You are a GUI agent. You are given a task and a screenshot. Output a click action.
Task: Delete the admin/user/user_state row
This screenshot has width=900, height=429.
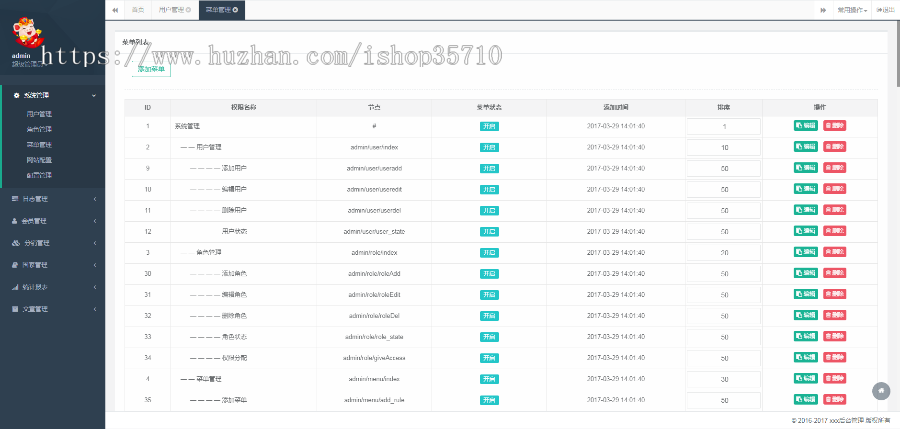click(x=835, y=230)
